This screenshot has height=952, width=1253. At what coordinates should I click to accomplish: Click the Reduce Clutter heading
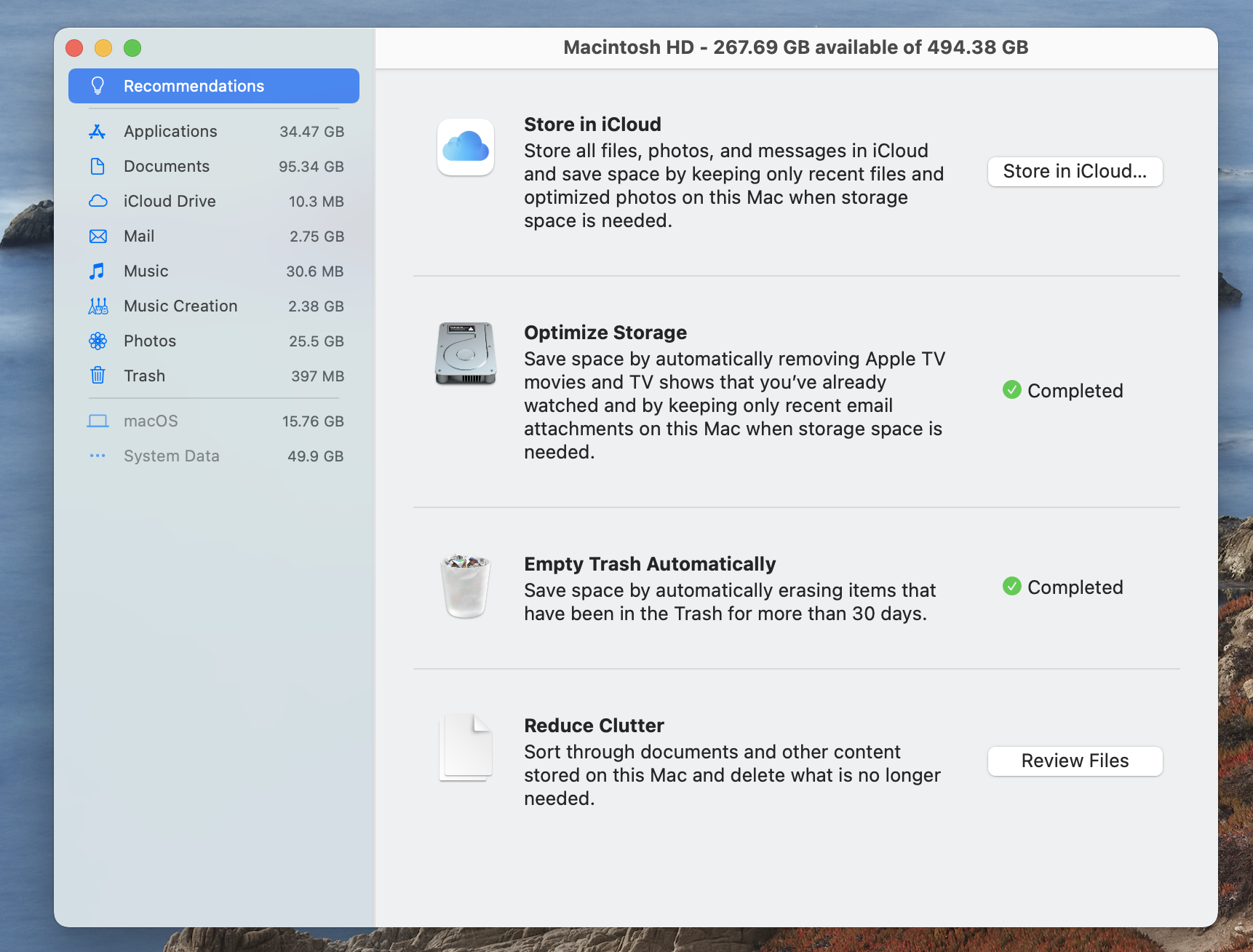594,726
